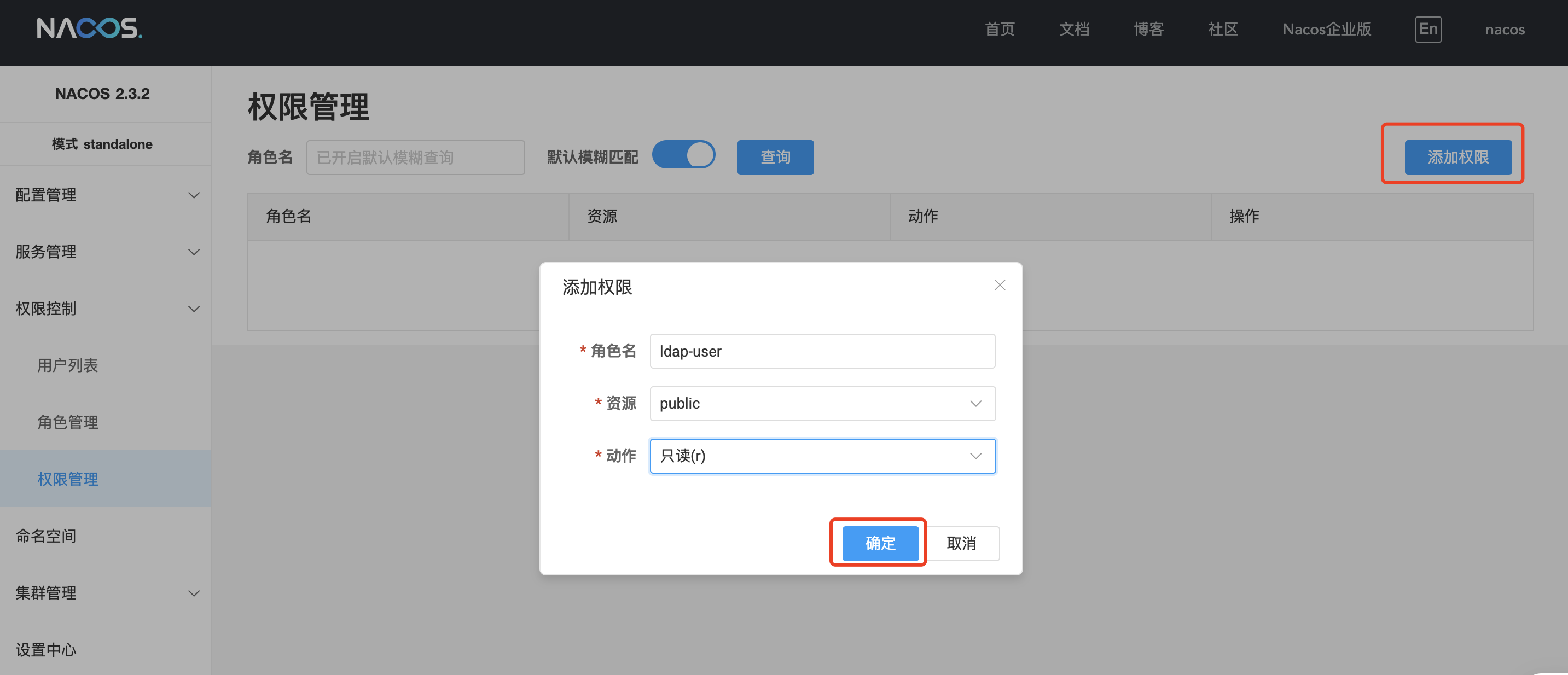The height and width of the screenshot is (675, 1568).
Task: Open the 文档 link in top navigation
Action: pos(1074,29)
